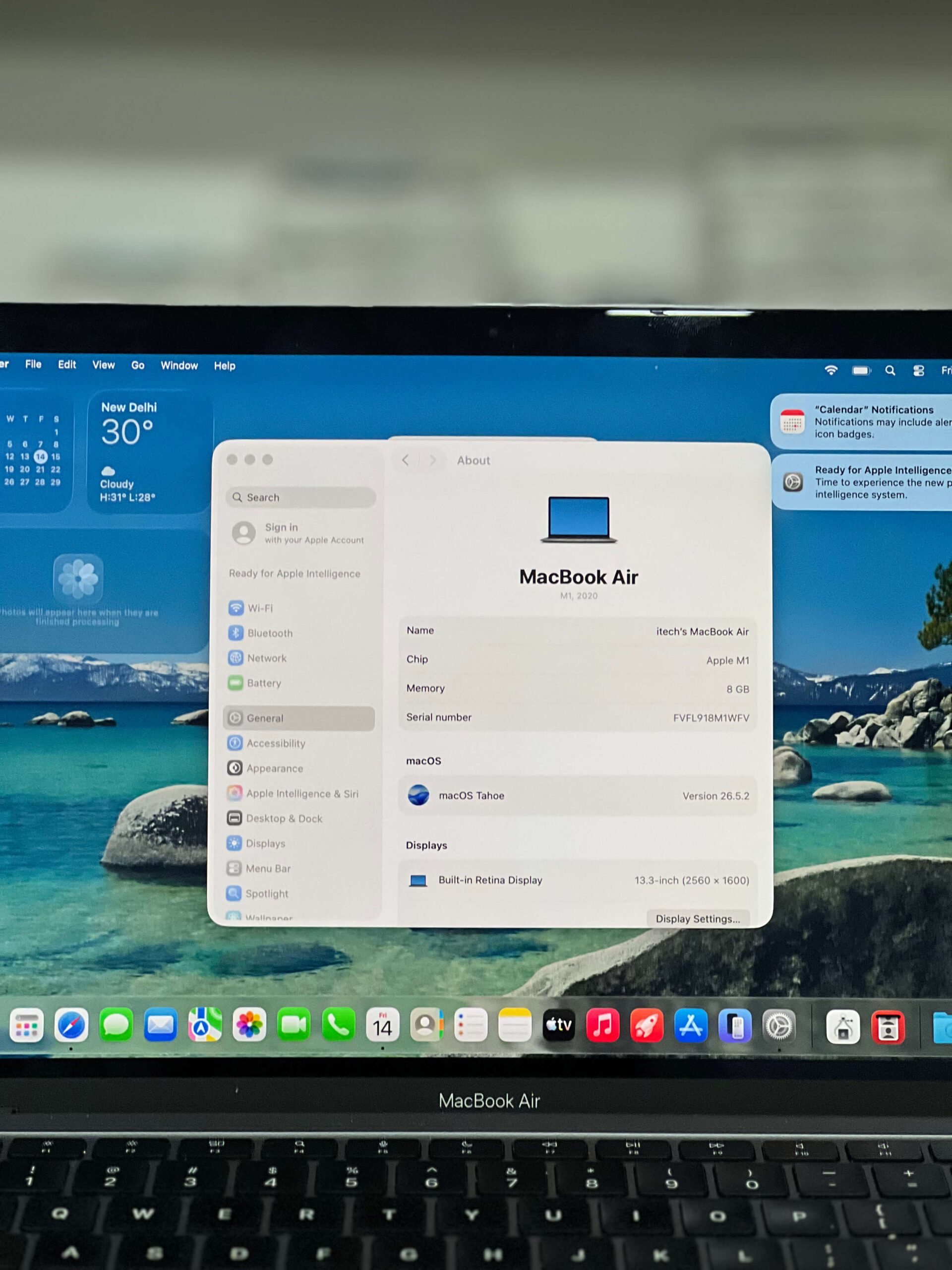Click the Ready for Apple Intelligence sidebar label
The height and width of the screenshot is (1270, 952).
pyautogui.click(x=295, y=573)
